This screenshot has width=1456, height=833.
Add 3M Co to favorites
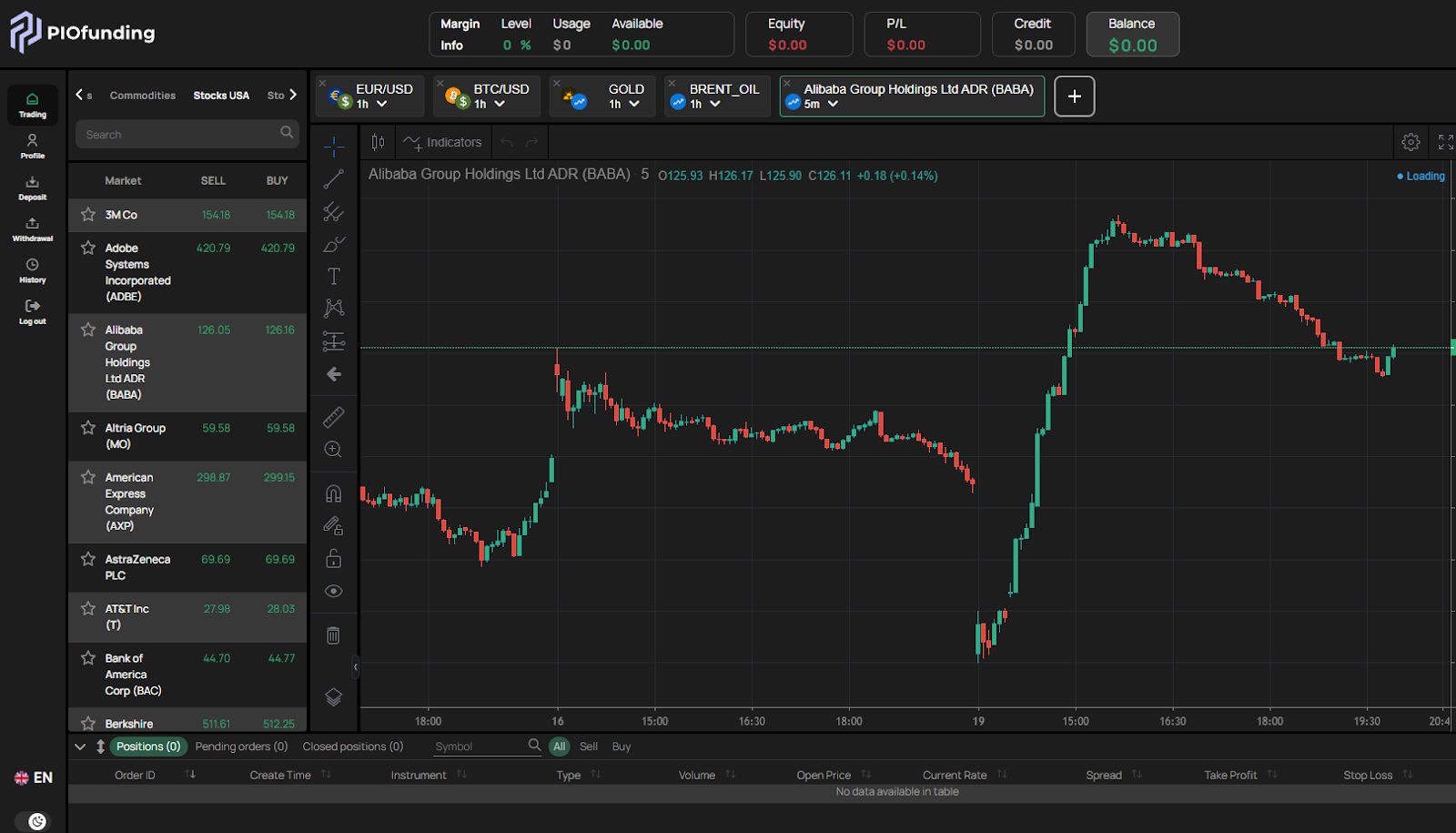88,215
